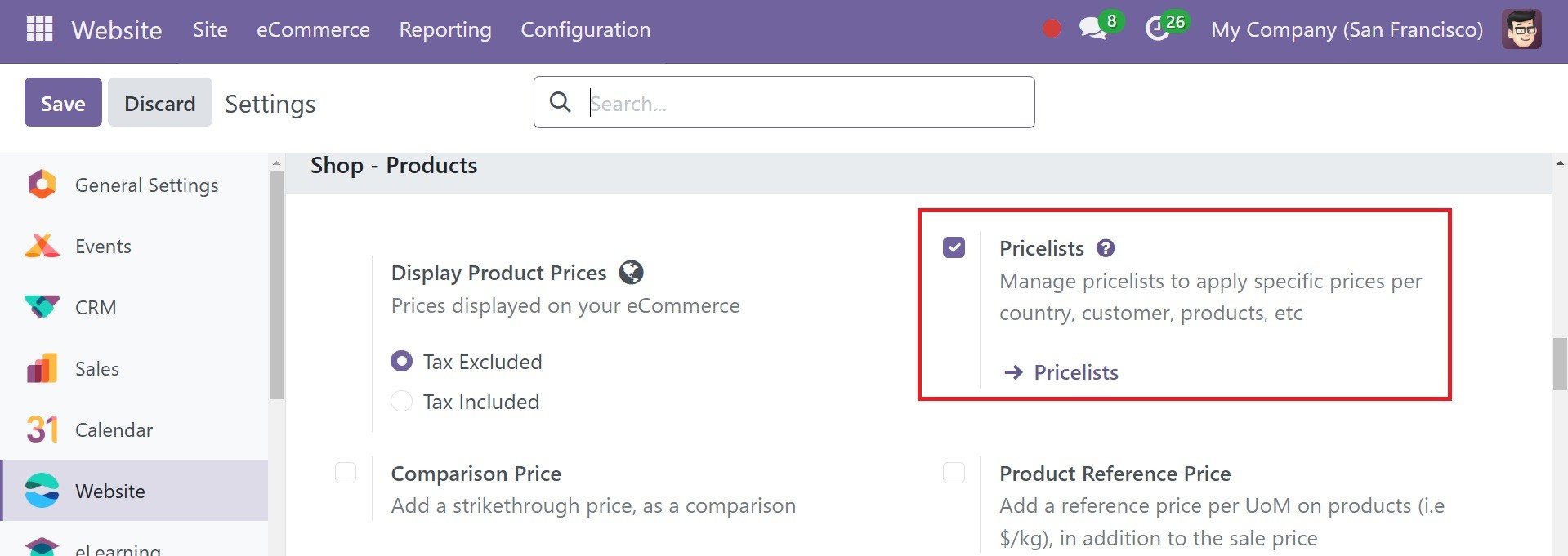Open the user avatar menu
The width and height of the screenshot is (1568, 556).
tap(1521, 29)
